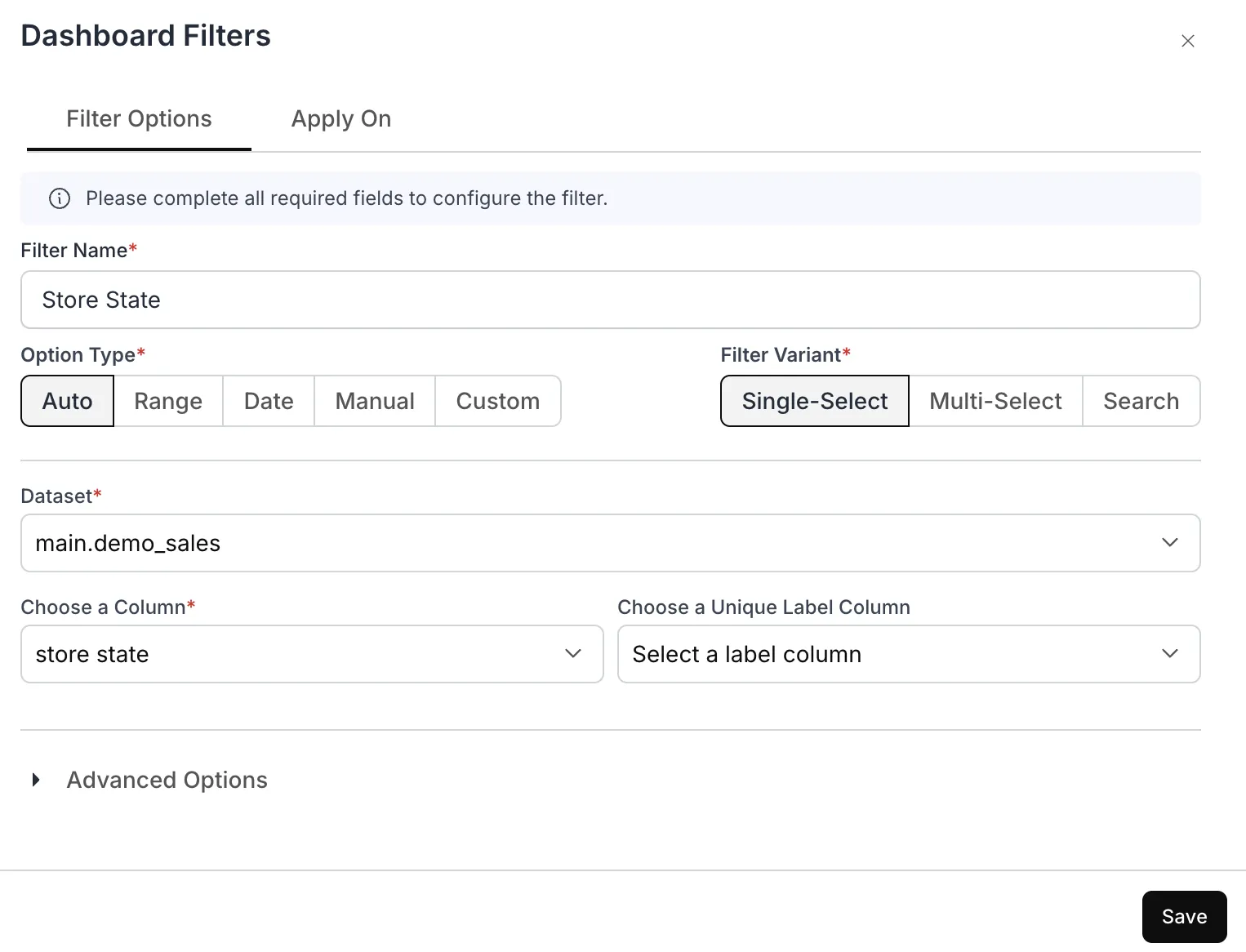The image size is (1246, 952).
Task: Click the Filter Name input field
Action: click(x=610, y=300)
